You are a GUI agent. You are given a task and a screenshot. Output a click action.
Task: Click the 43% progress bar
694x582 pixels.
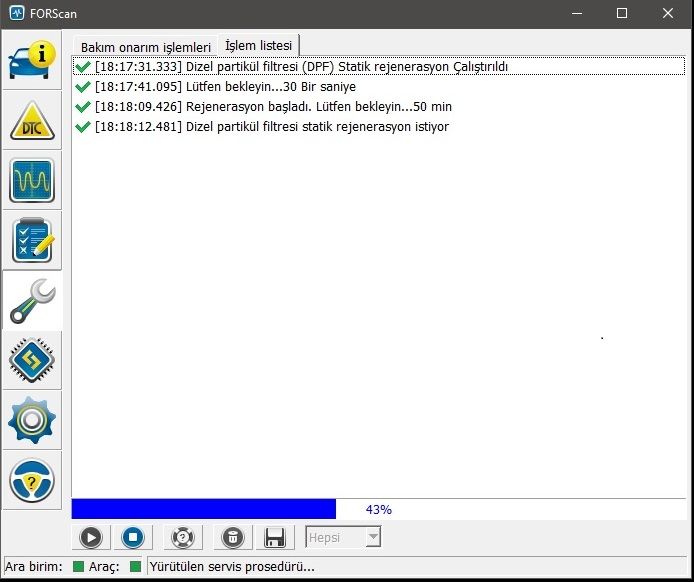(378, 509)
